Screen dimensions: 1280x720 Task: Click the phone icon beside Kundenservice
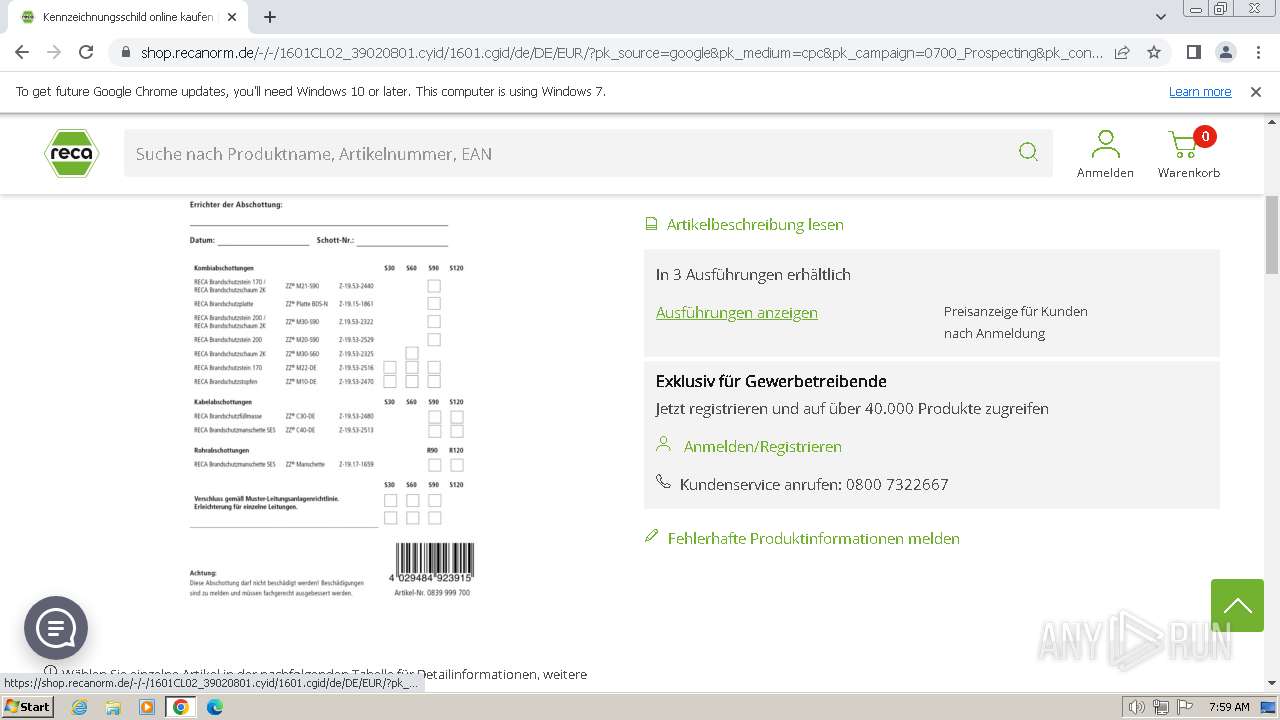(x=663, y=483)
